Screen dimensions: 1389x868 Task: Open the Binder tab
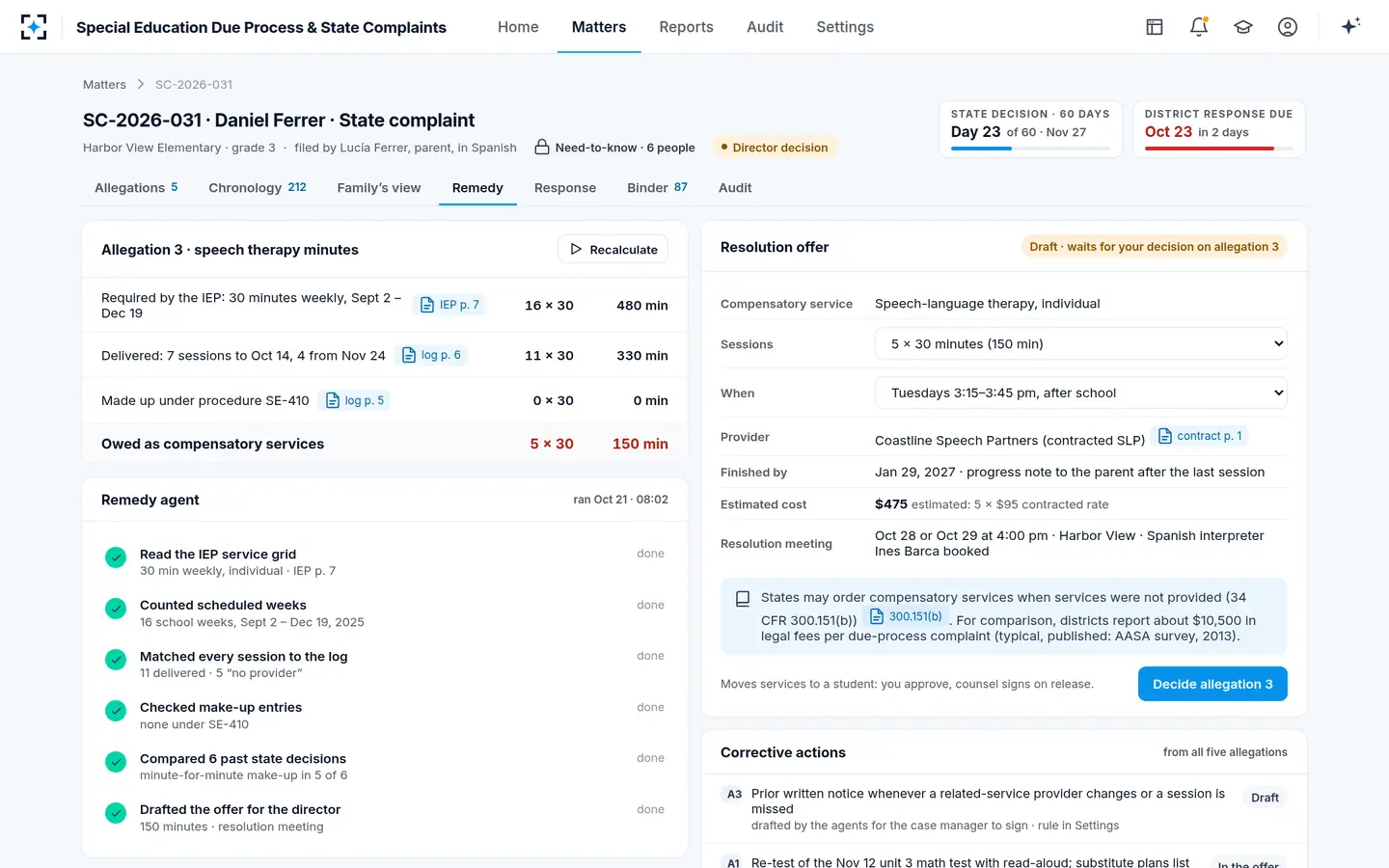click(657, 188)
